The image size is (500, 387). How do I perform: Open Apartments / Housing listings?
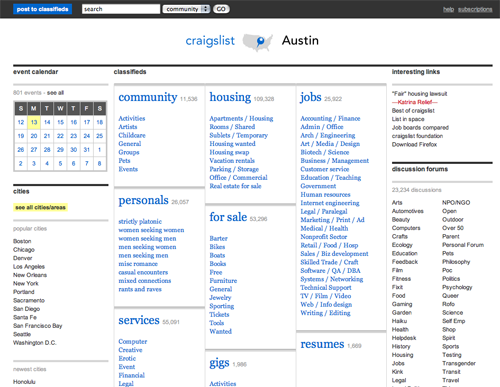click(x=241, y=118)
